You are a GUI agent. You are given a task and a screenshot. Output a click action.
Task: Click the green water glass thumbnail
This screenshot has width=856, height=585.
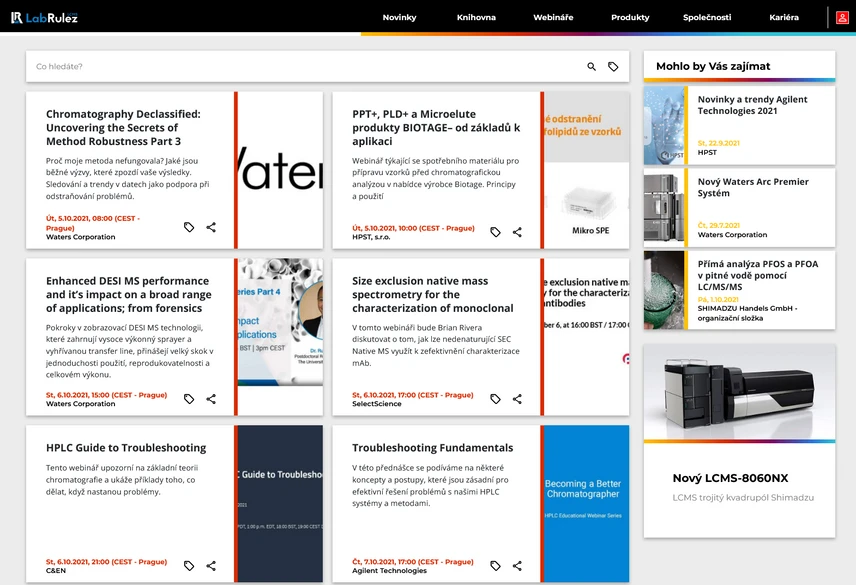tap(664, 290)
